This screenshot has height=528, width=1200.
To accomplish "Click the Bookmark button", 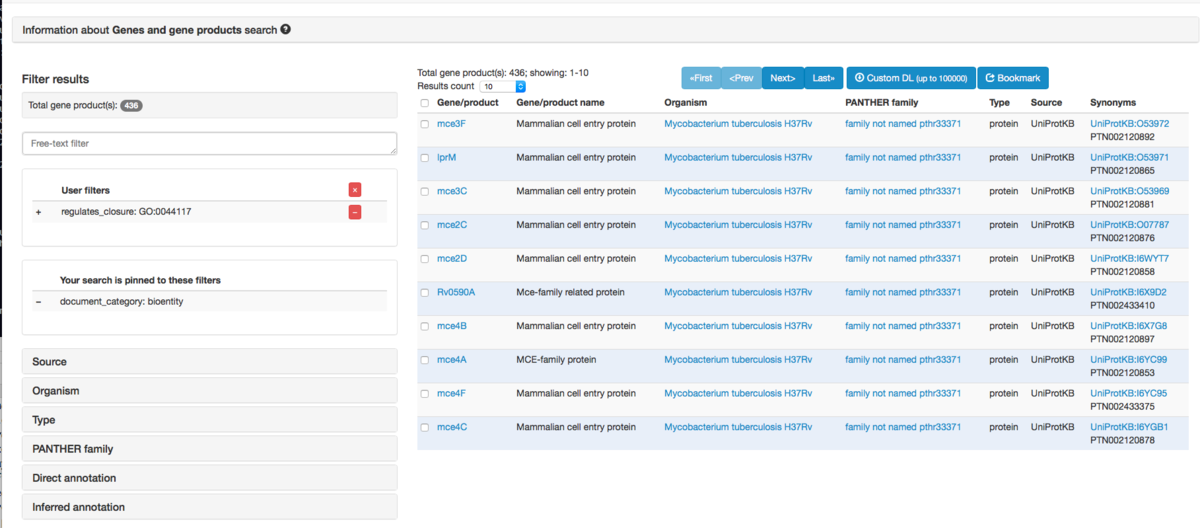I will [x=1013, y=78].
